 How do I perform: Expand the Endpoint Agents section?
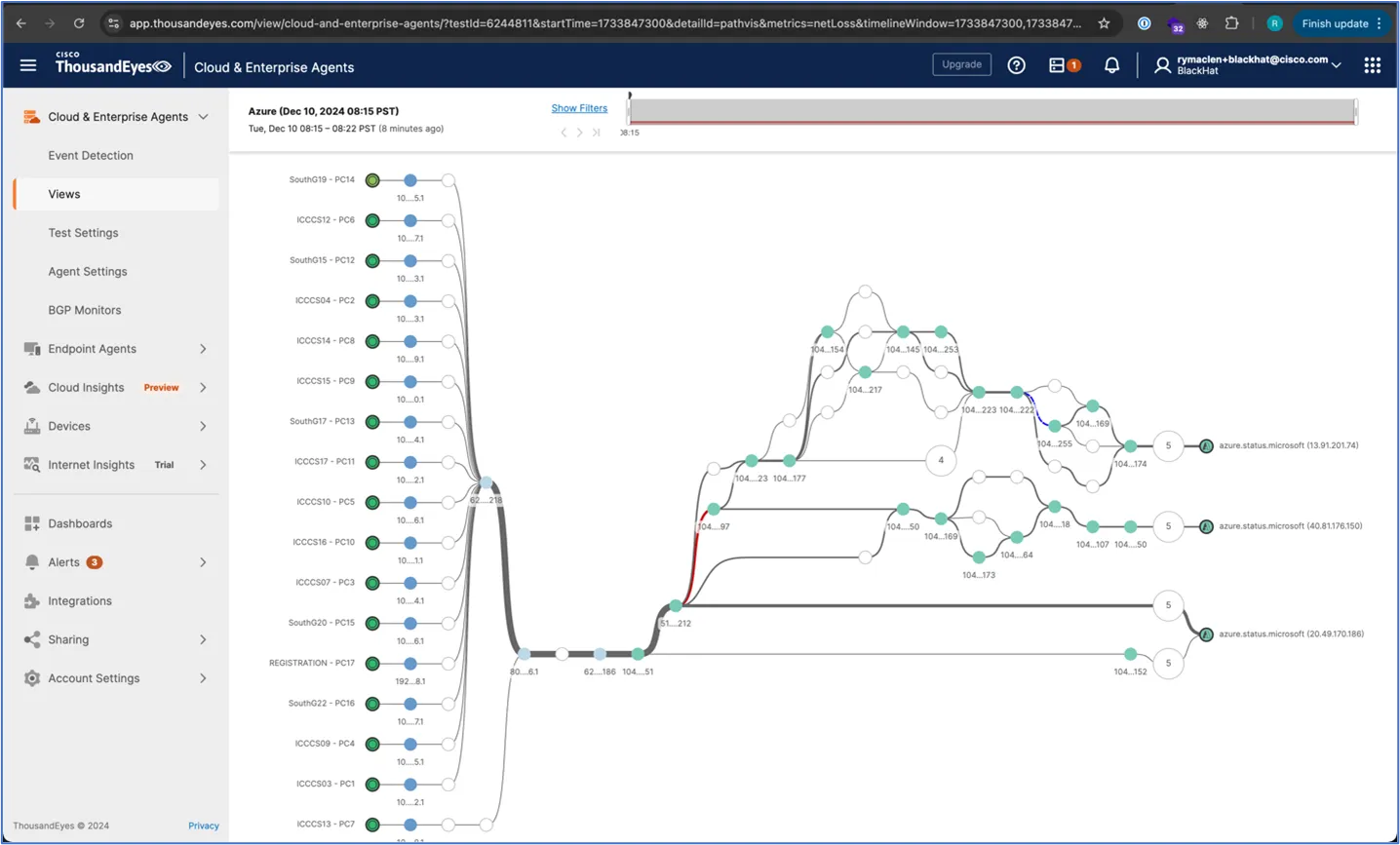[203, 349]
